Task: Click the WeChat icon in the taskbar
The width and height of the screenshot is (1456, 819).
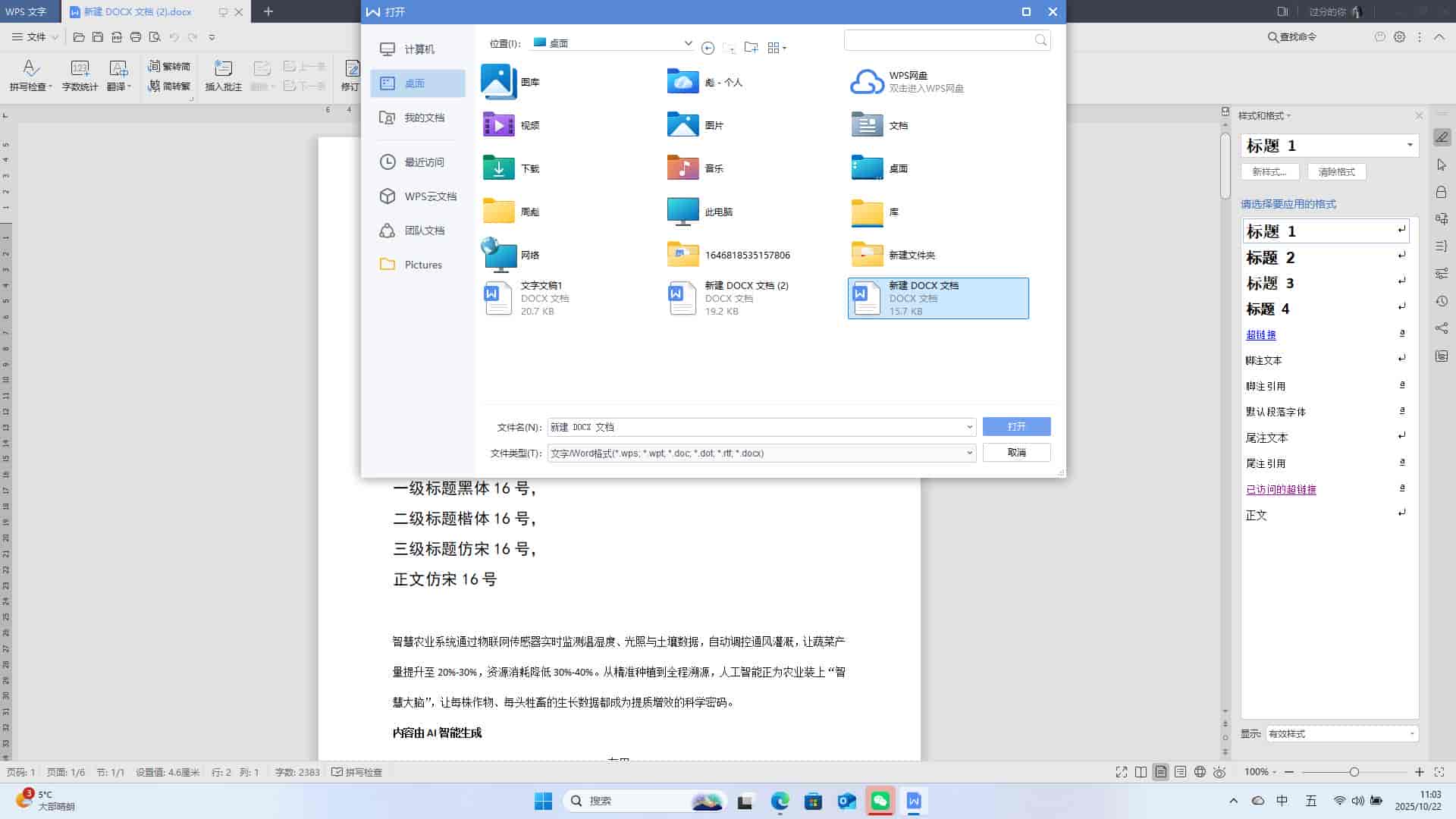Action: click(x=880, y=801)
